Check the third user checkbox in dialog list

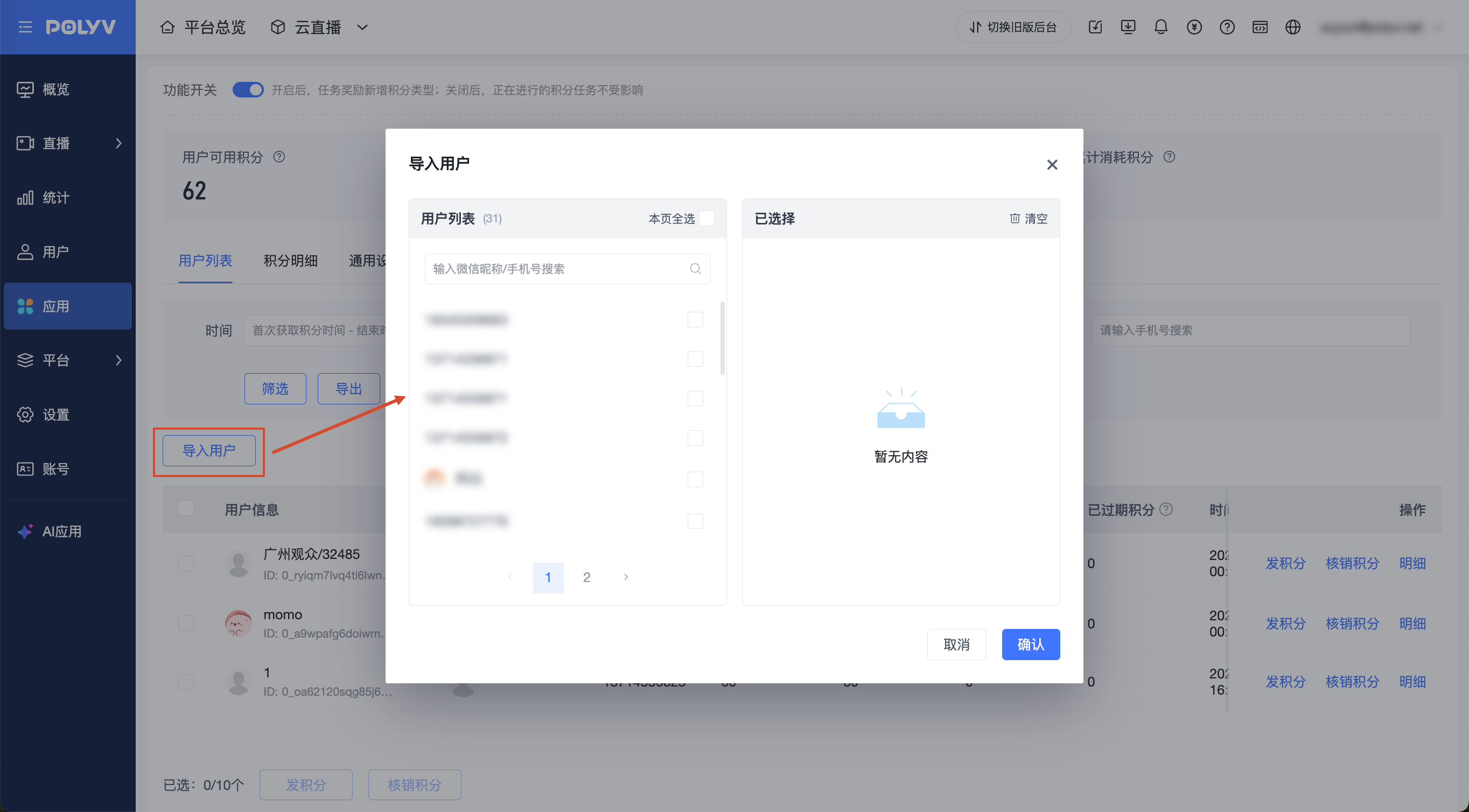695,398
